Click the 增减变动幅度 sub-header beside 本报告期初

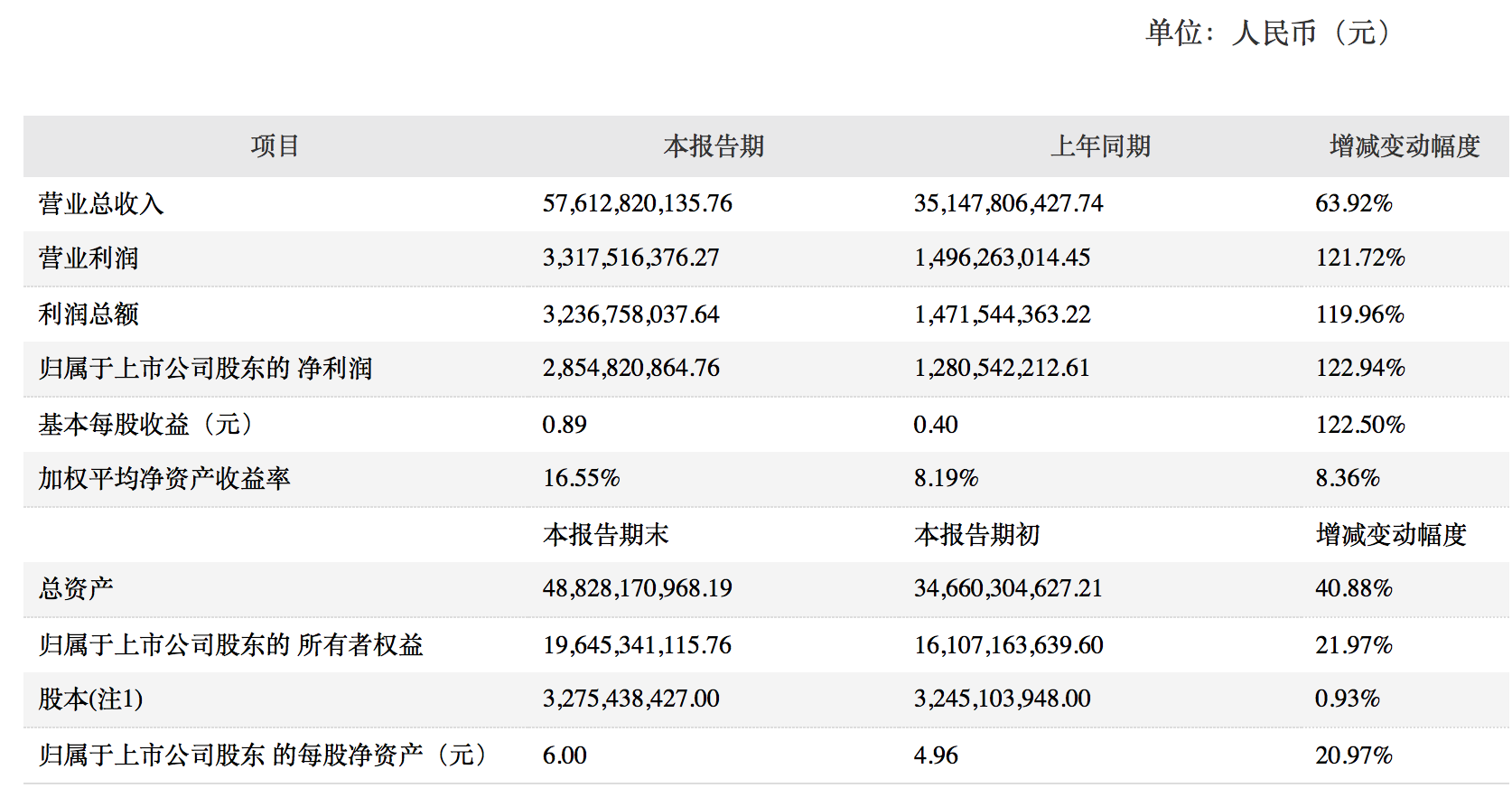1391,535
